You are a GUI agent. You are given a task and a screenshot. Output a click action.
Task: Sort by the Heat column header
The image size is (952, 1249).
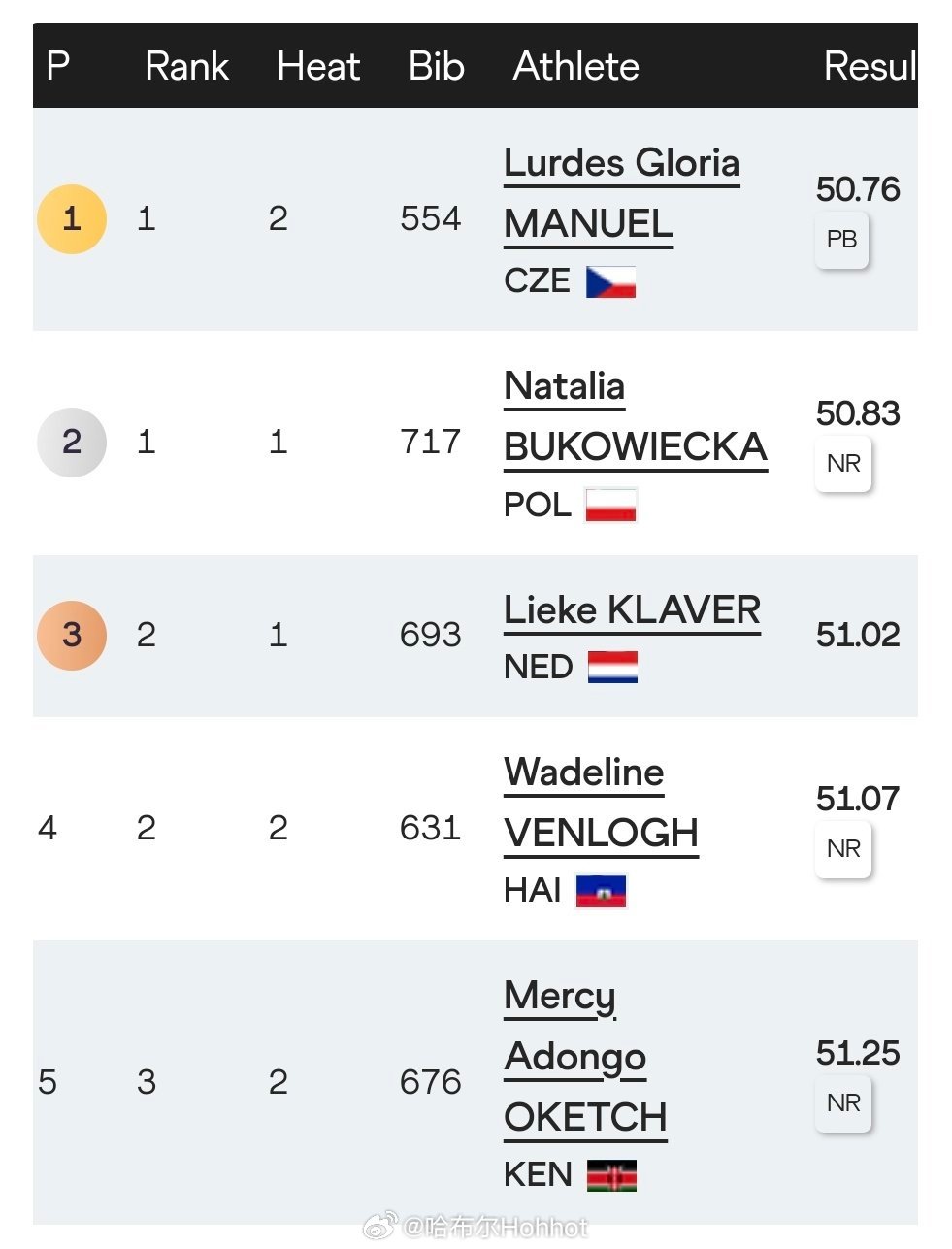pos(318,67)
